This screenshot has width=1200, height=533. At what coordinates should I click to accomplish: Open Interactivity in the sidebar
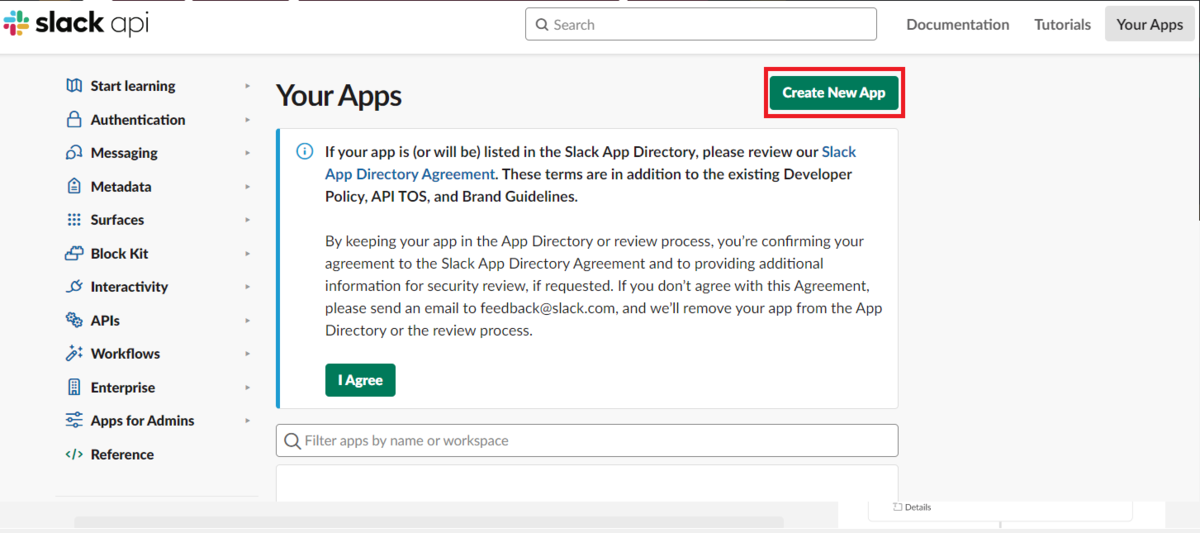[130, 287]
